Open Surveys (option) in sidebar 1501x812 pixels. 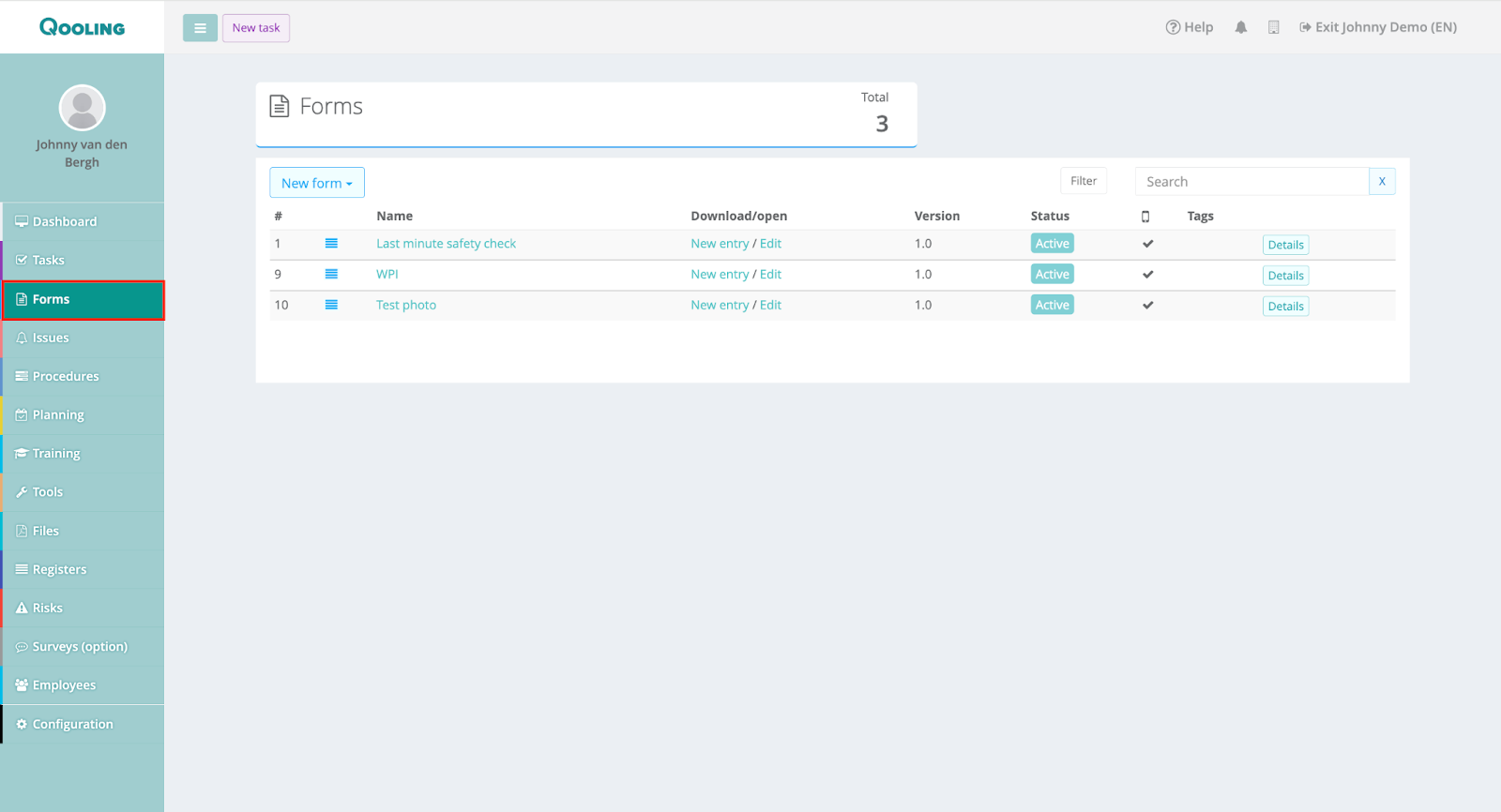83,646
